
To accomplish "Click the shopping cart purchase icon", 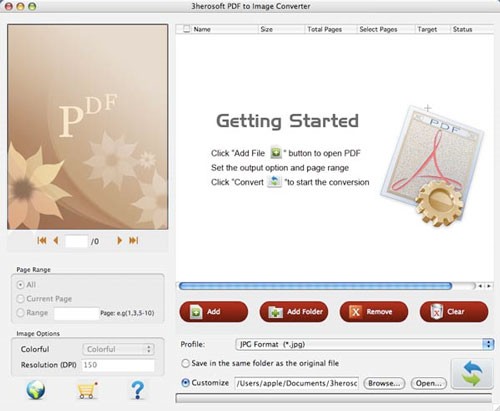I will click(x=87, y=390).
